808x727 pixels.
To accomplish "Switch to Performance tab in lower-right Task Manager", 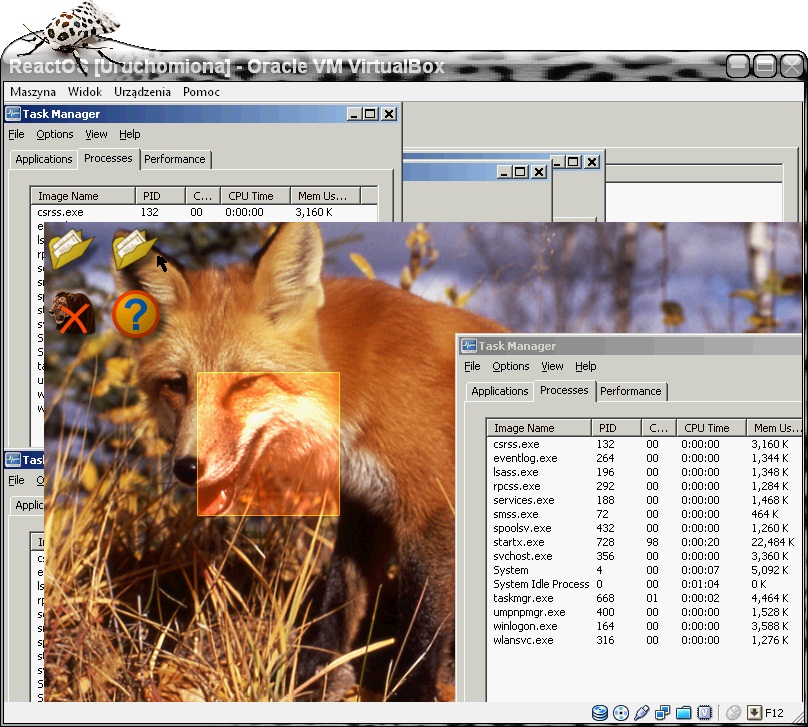I will (x=631, y=391).
